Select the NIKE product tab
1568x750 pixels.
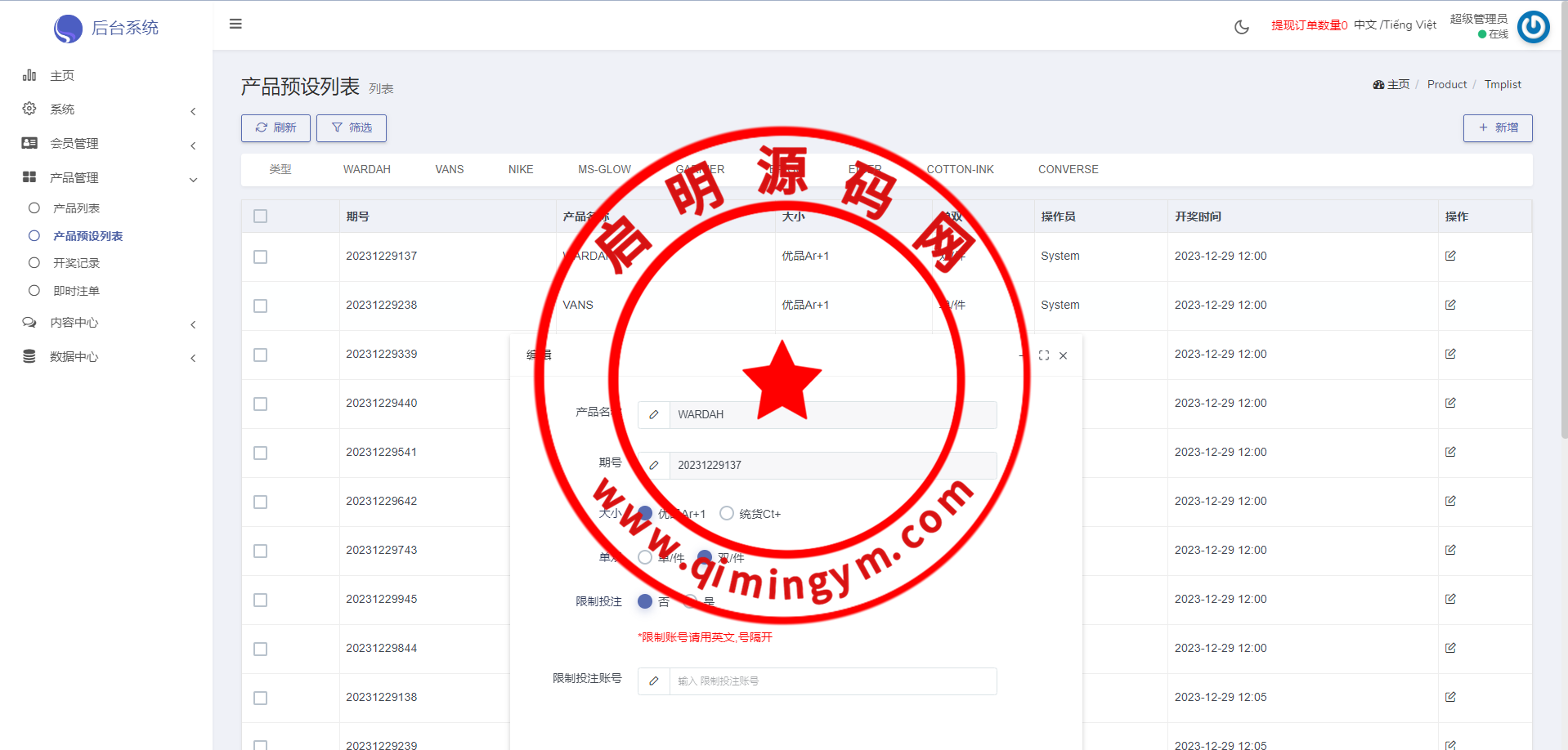point(520,169)
